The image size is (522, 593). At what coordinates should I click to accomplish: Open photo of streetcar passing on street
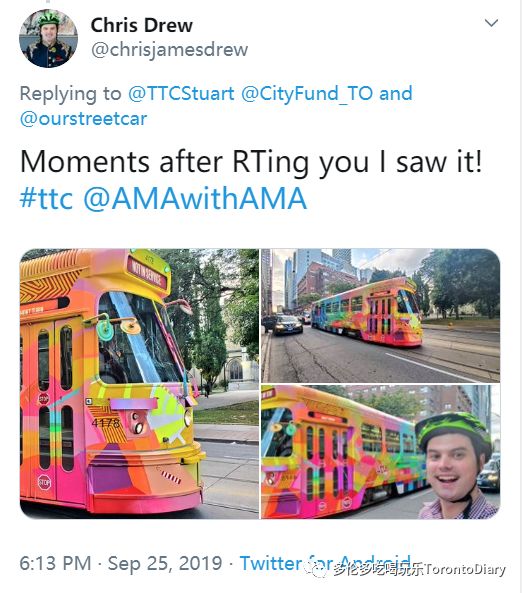(x=381, y=315)
